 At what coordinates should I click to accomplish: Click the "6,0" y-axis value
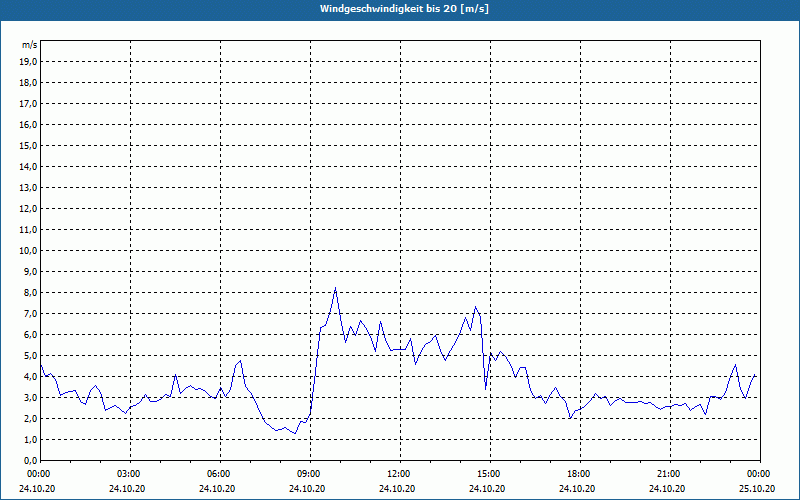click(30, 335)
